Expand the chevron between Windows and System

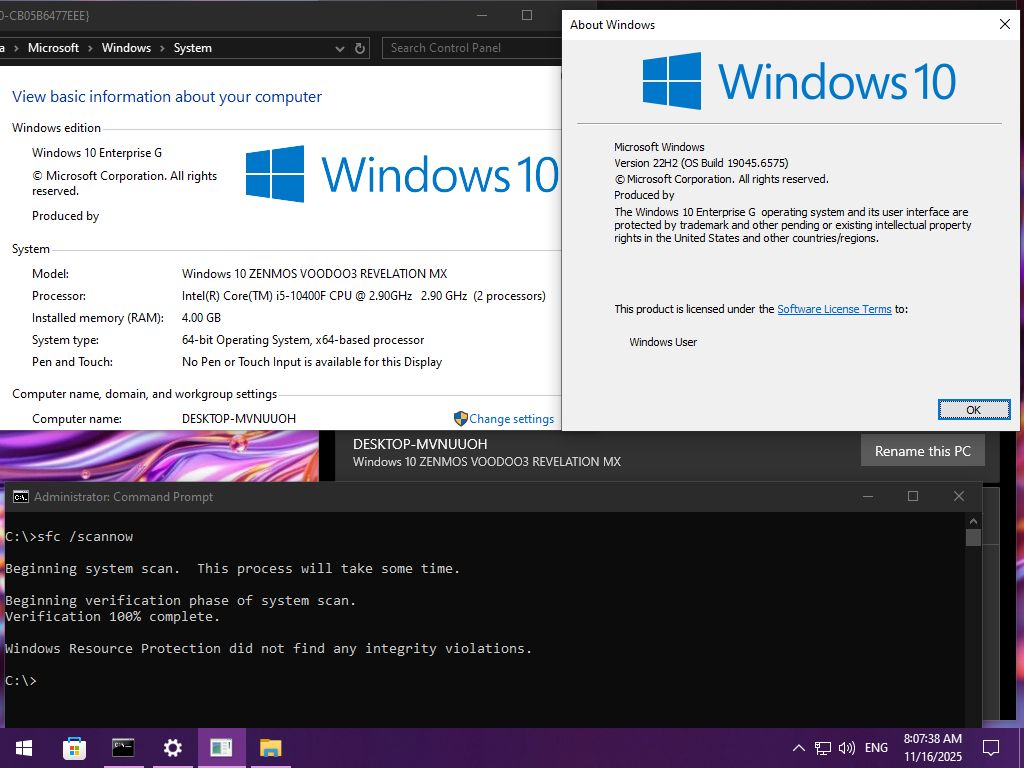pos(162,48)
